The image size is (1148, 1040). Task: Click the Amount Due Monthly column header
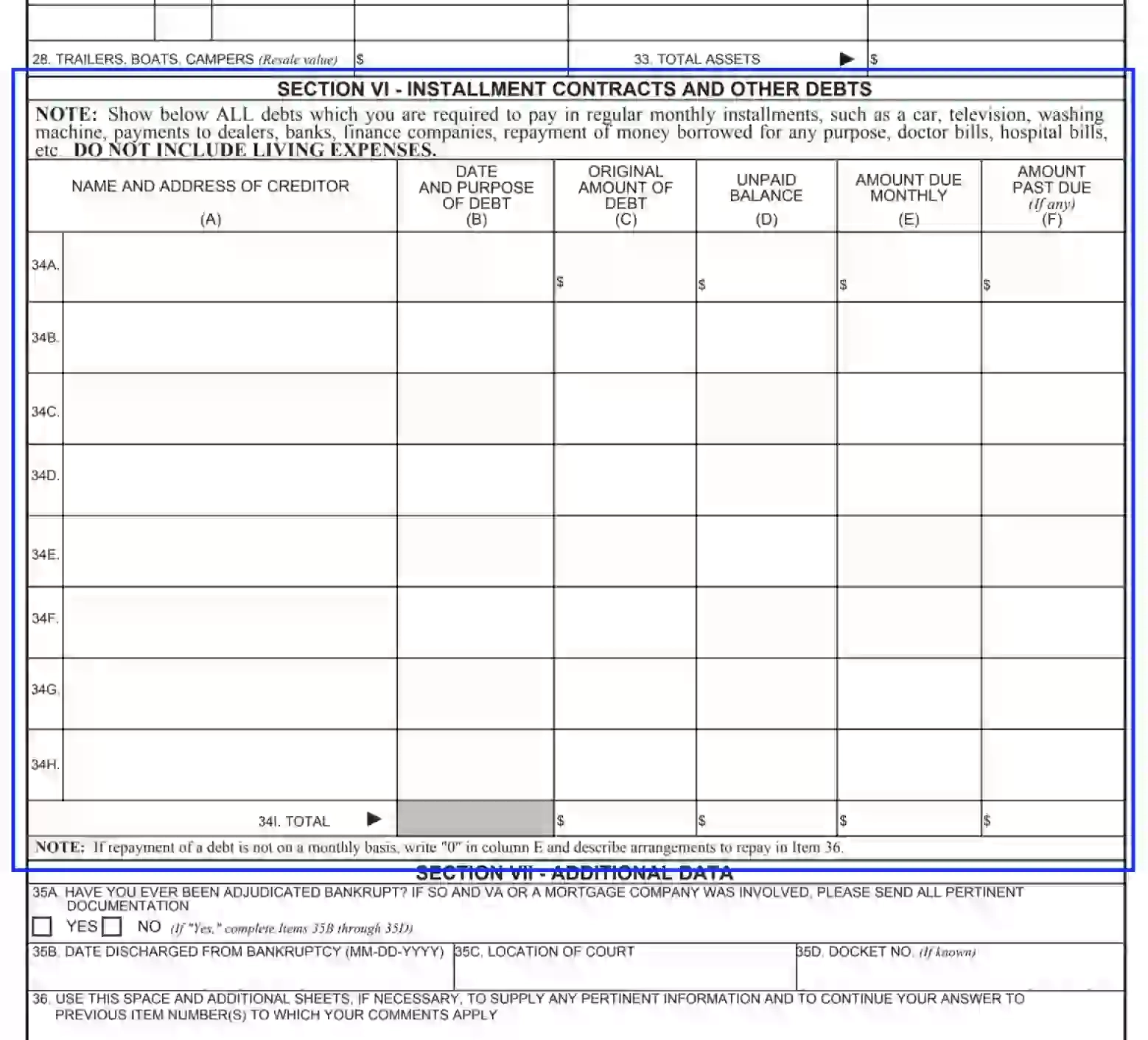(909, 188)
